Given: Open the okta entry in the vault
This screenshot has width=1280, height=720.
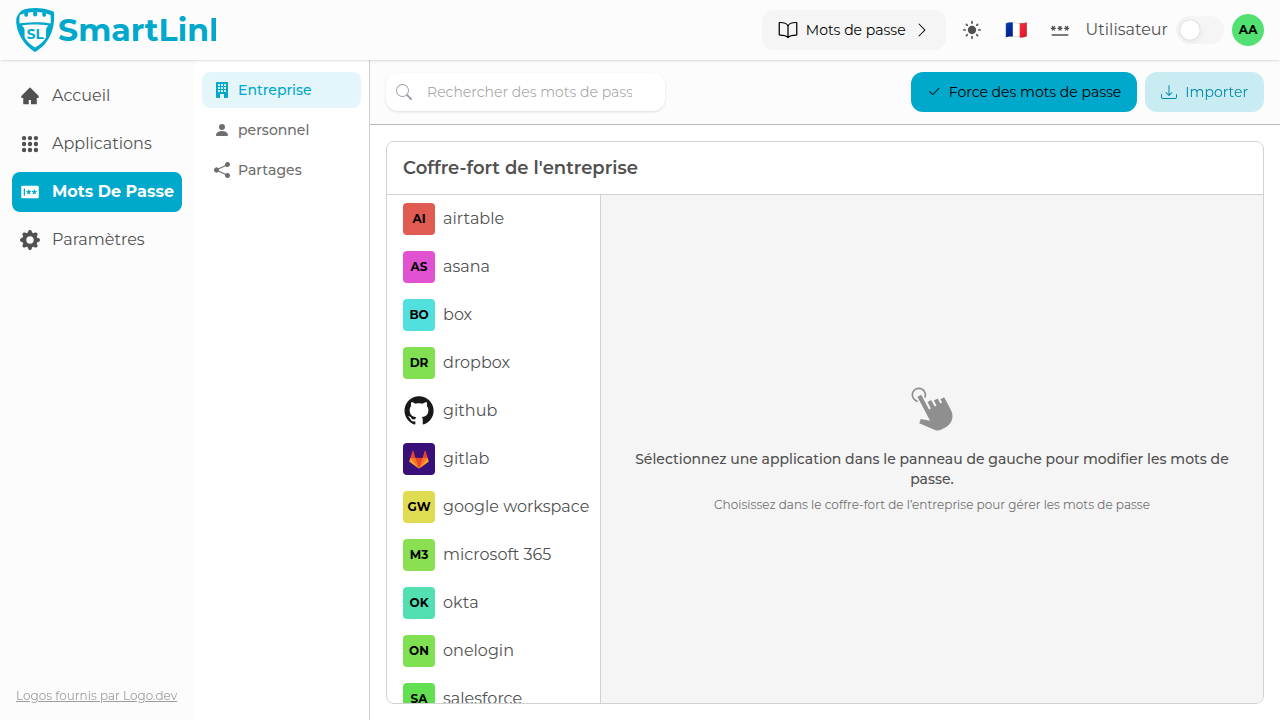Looking at the screenshot, I should [x=459, y=602].
